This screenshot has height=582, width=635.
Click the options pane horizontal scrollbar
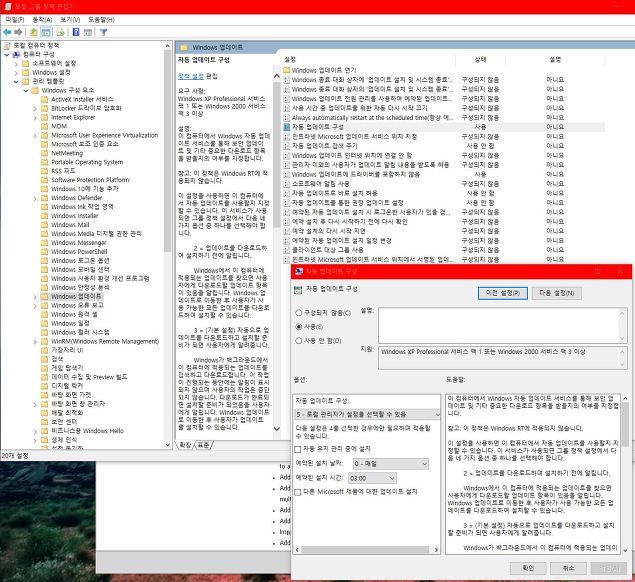click(x=367, y=550)
